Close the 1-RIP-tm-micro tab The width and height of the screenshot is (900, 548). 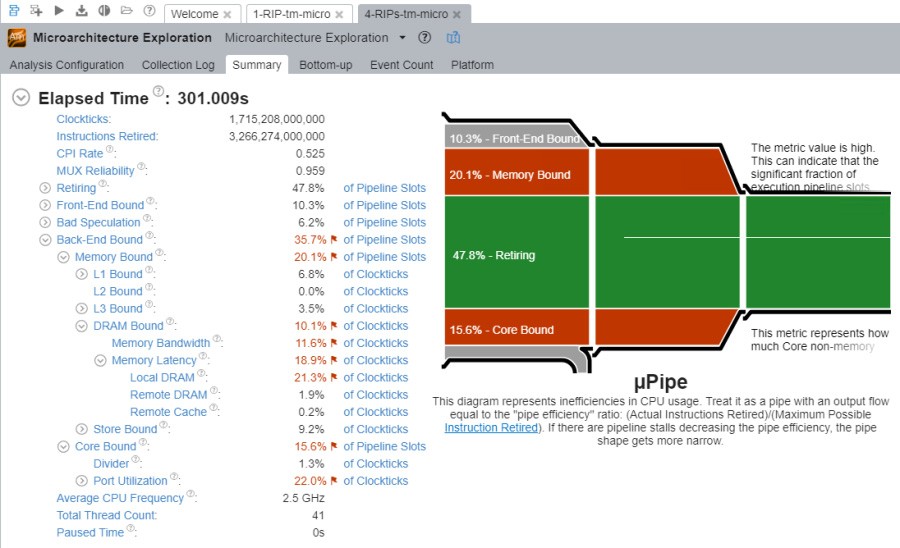point(338,15)
